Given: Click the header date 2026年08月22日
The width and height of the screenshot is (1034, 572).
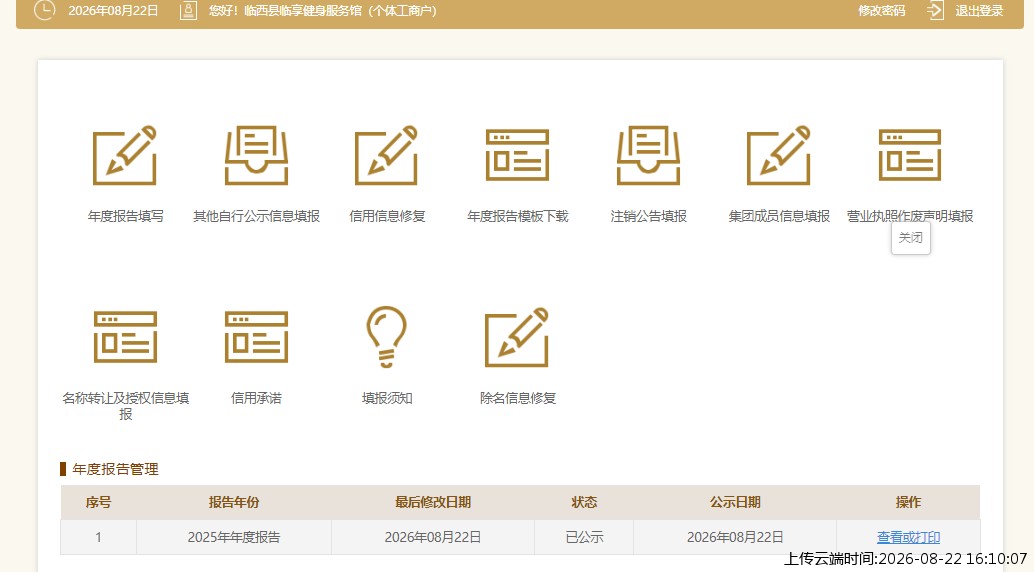Looking at the screenshot, I should pos(113,11).
